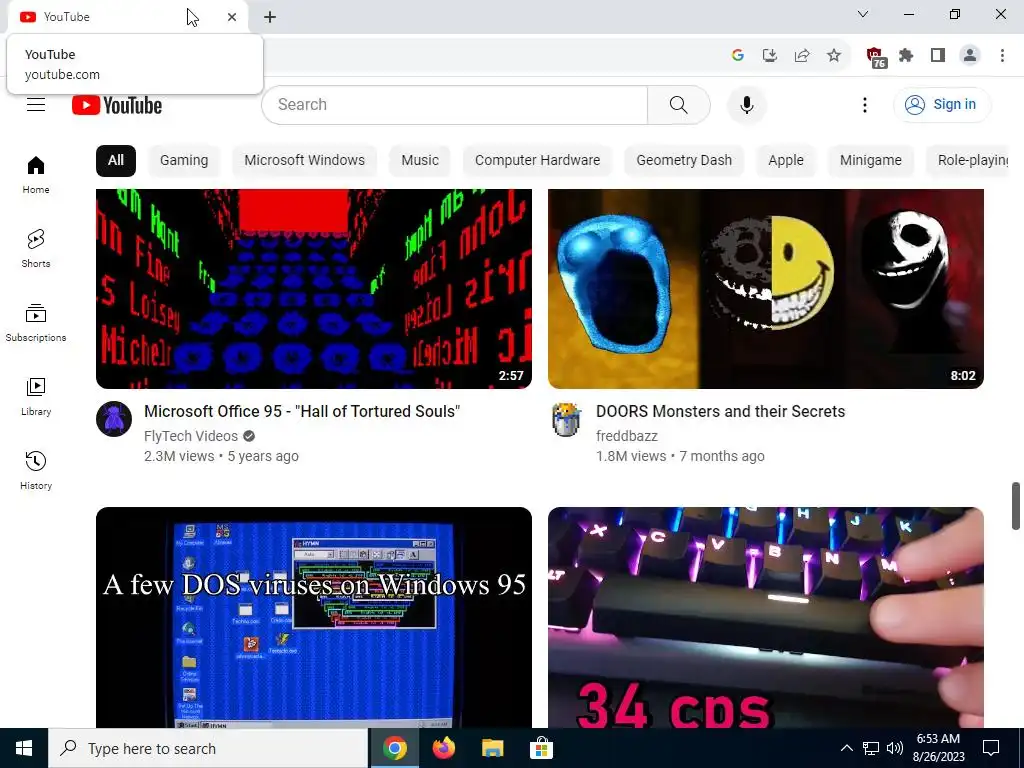Bookmark this page with the star icon

point(834,56)
